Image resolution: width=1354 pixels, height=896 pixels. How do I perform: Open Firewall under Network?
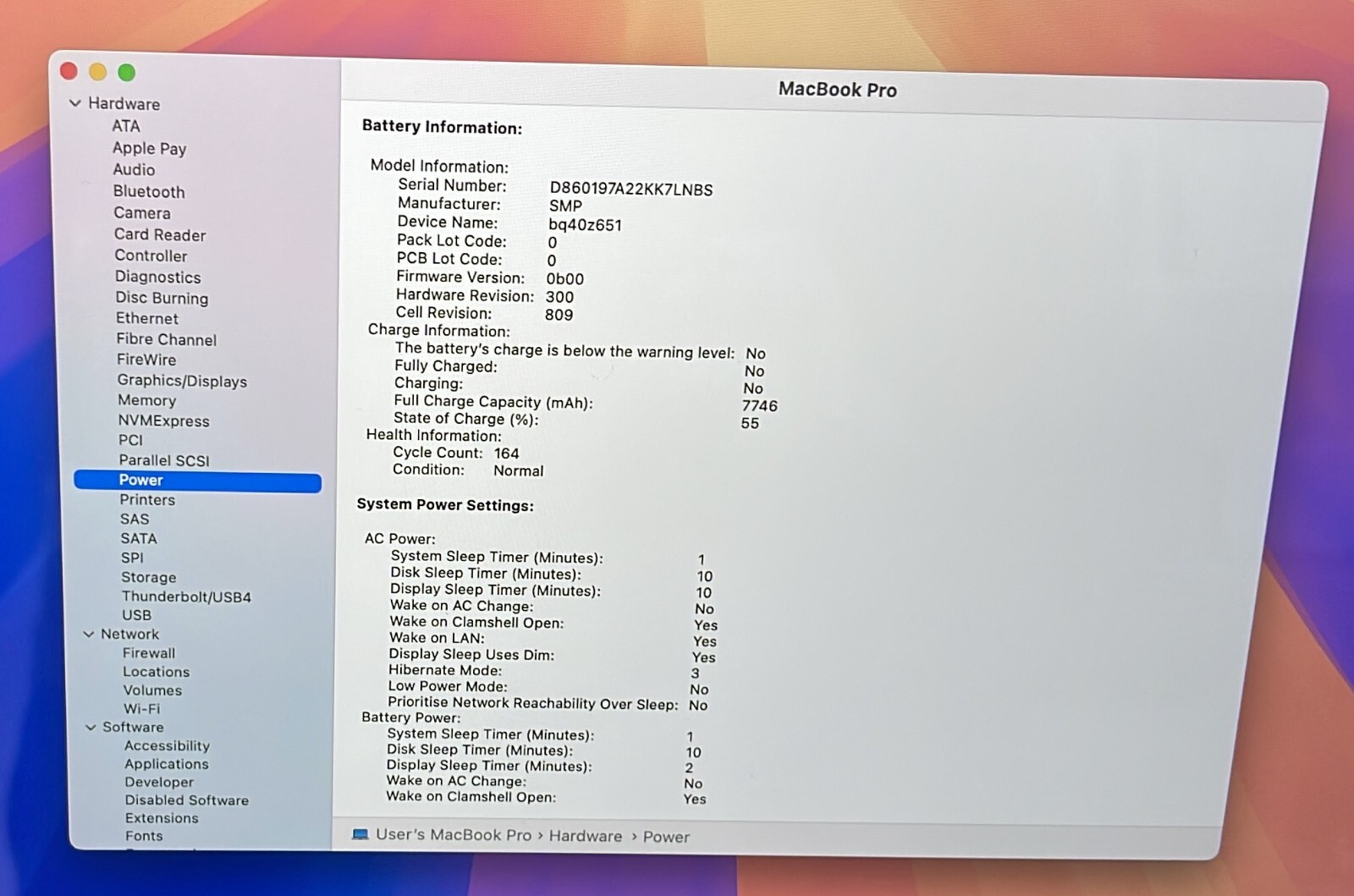149,653
